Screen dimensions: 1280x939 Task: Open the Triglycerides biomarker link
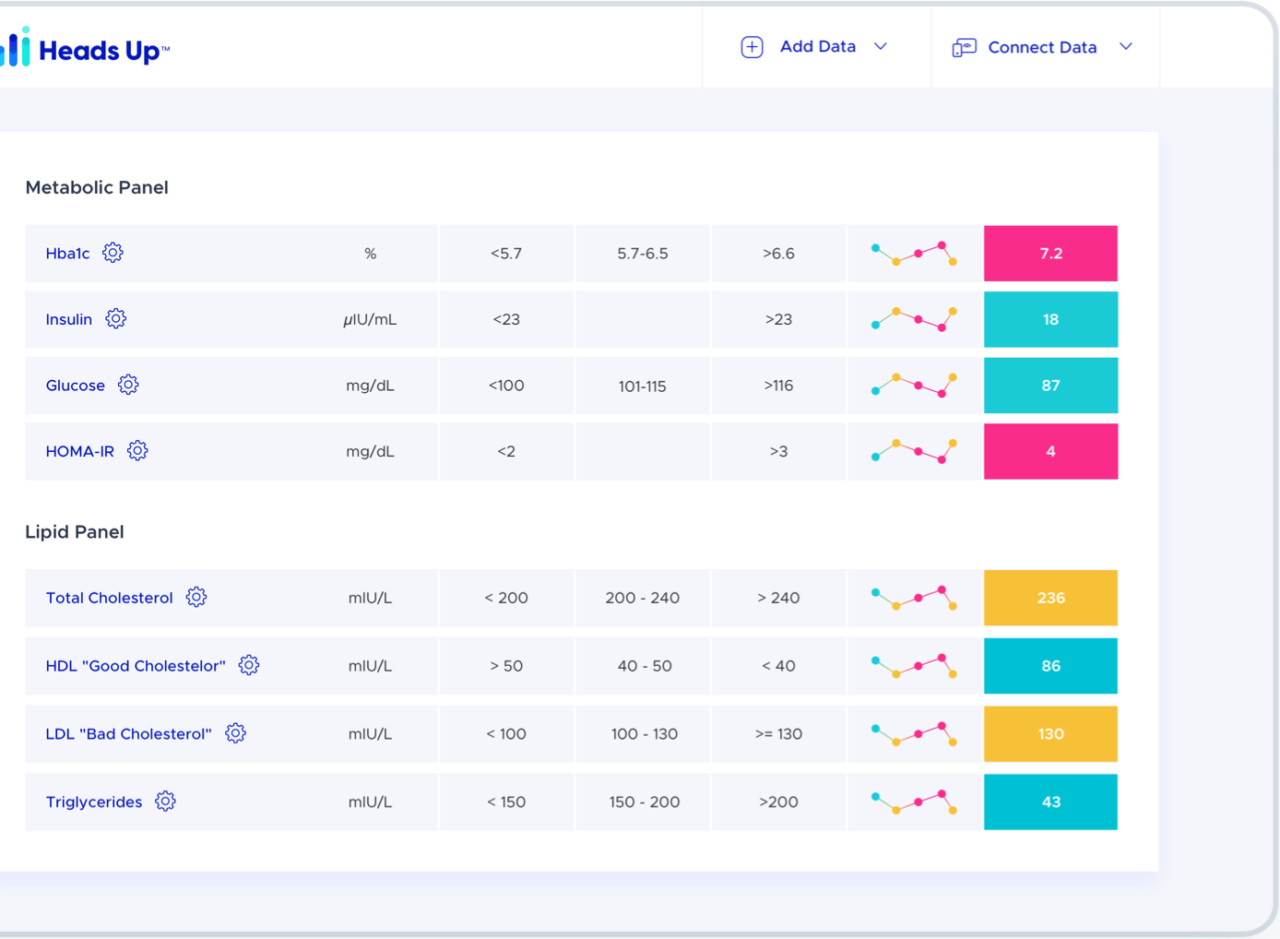[94, 802]
